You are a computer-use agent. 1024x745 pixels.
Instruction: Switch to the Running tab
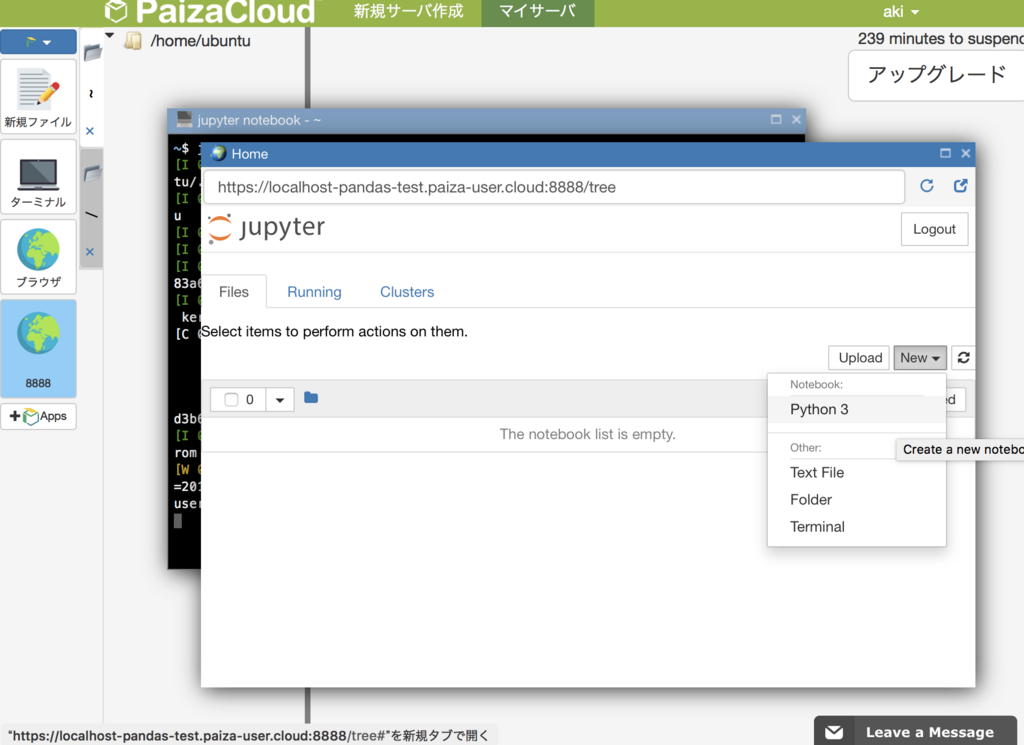(x=314, y=292)
